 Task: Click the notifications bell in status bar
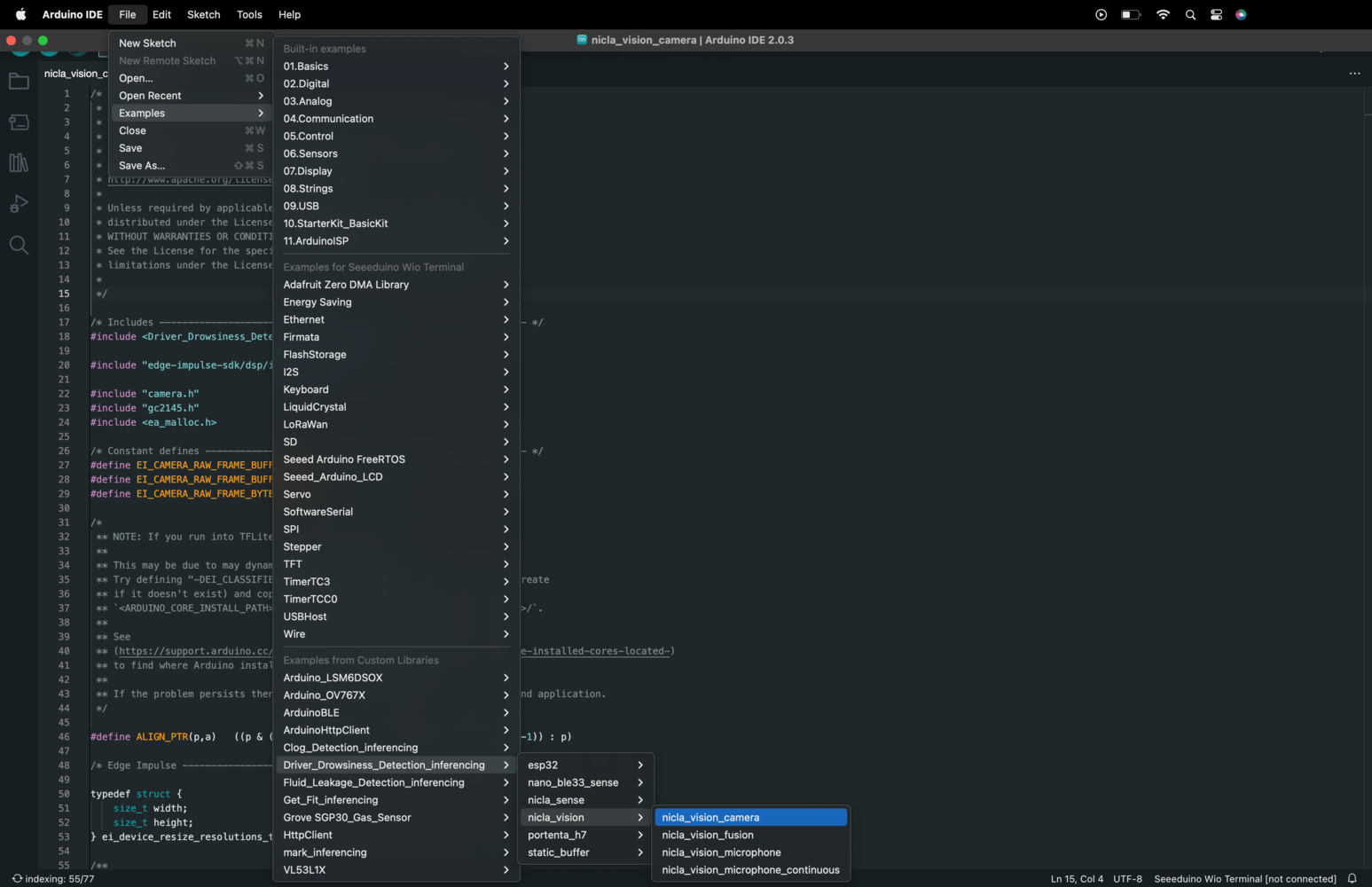pos(1352,879)
